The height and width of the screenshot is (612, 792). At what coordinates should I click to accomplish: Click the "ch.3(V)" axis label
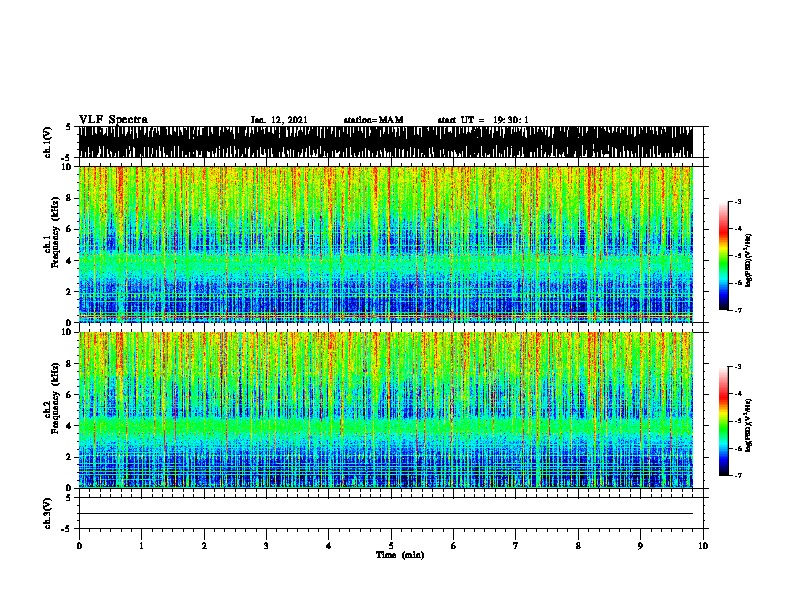click(48, 513)
